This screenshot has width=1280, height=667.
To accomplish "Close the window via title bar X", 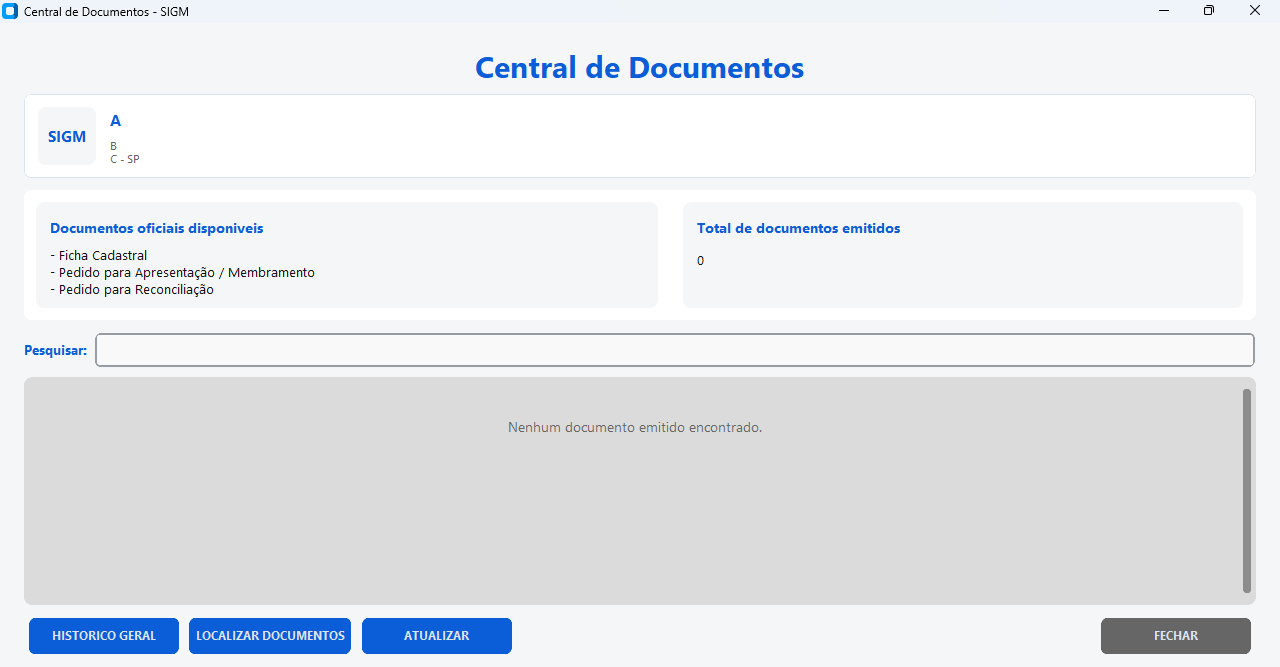I will click(x=1255, y=11).
